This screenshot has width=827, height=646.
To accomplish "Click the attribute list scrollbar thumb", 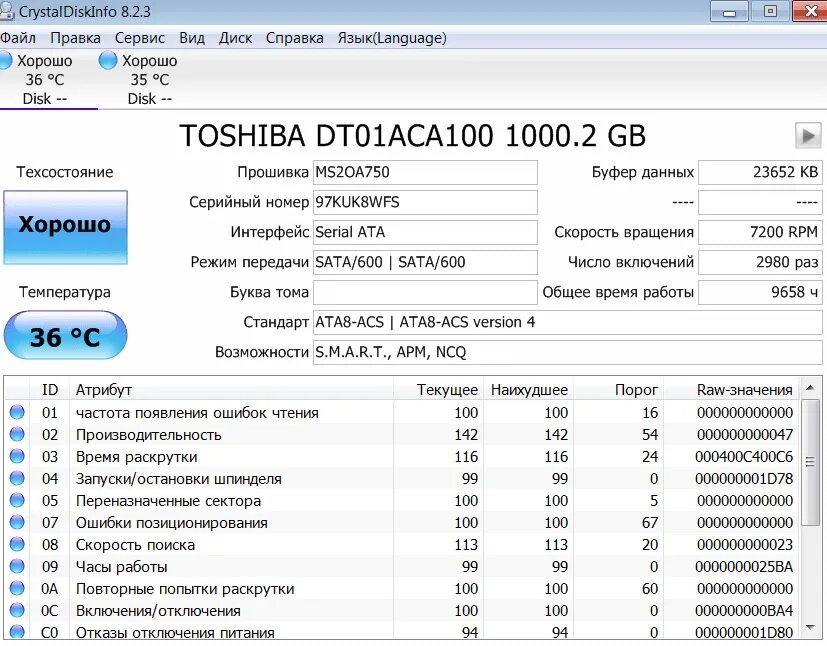I will (810, 462).
